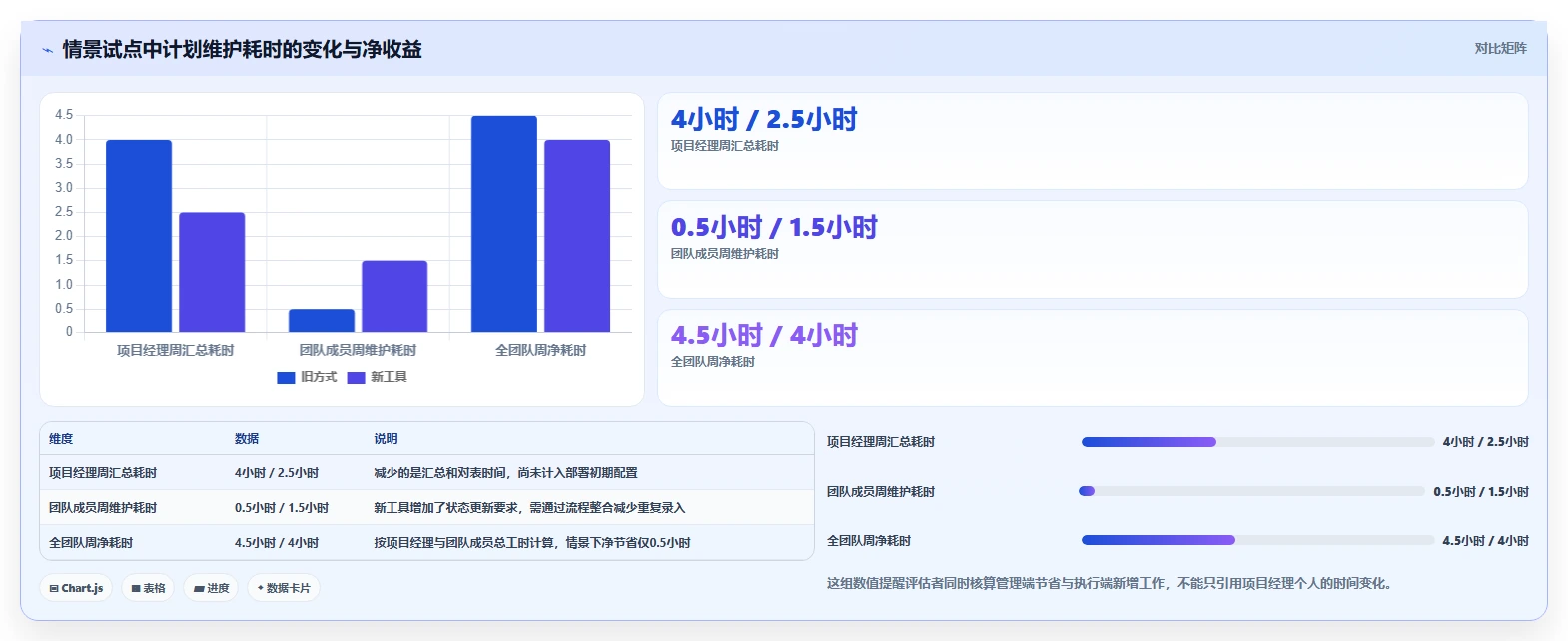Open the 4.5小时 / 4小时 data card
This screenshot has width=1568, height=641.
tap(1093, 357)
